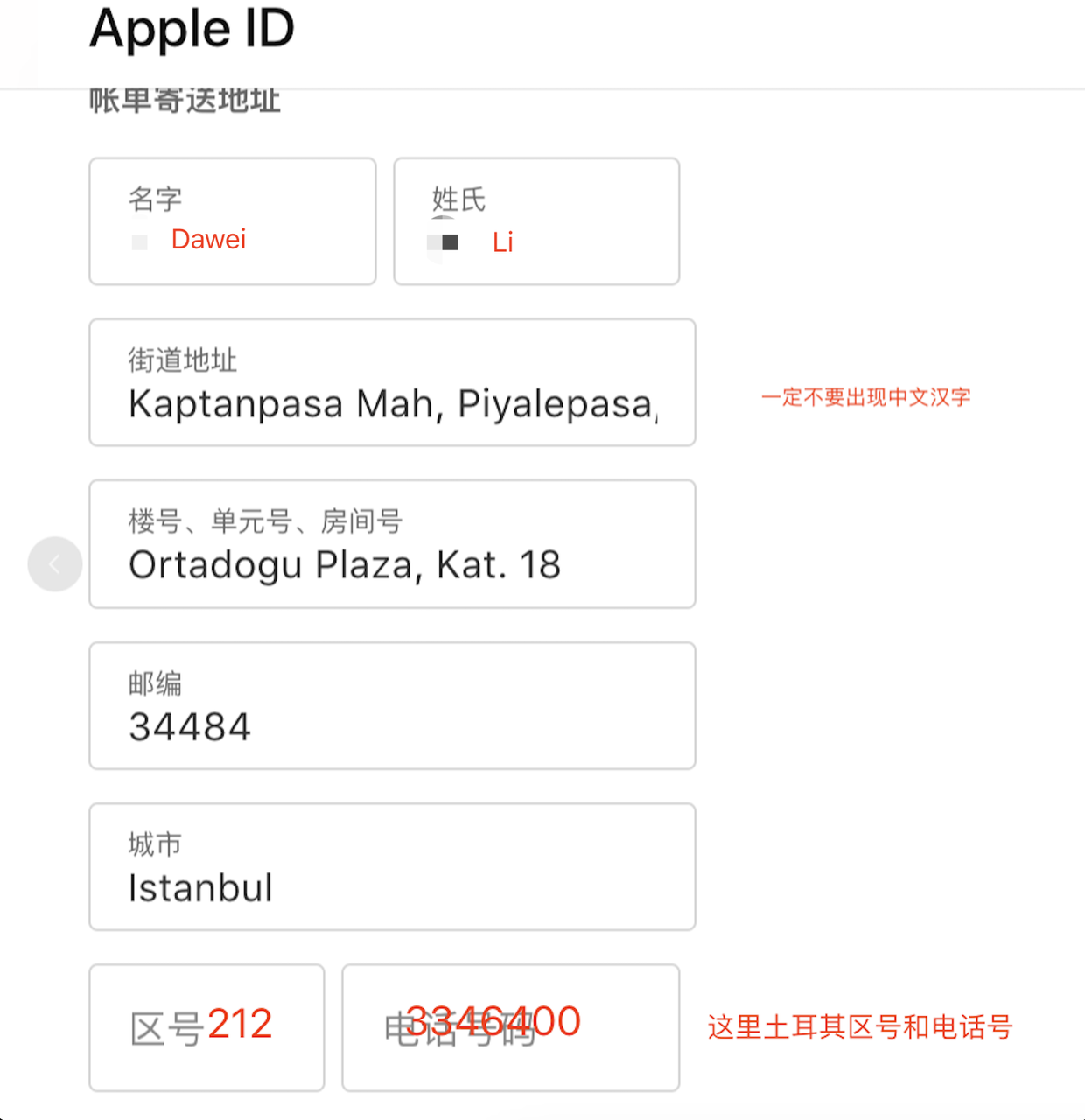Screen dimensions: 1085x1120
Task: Focus the 名字 first name field
Action: [233, 221]
